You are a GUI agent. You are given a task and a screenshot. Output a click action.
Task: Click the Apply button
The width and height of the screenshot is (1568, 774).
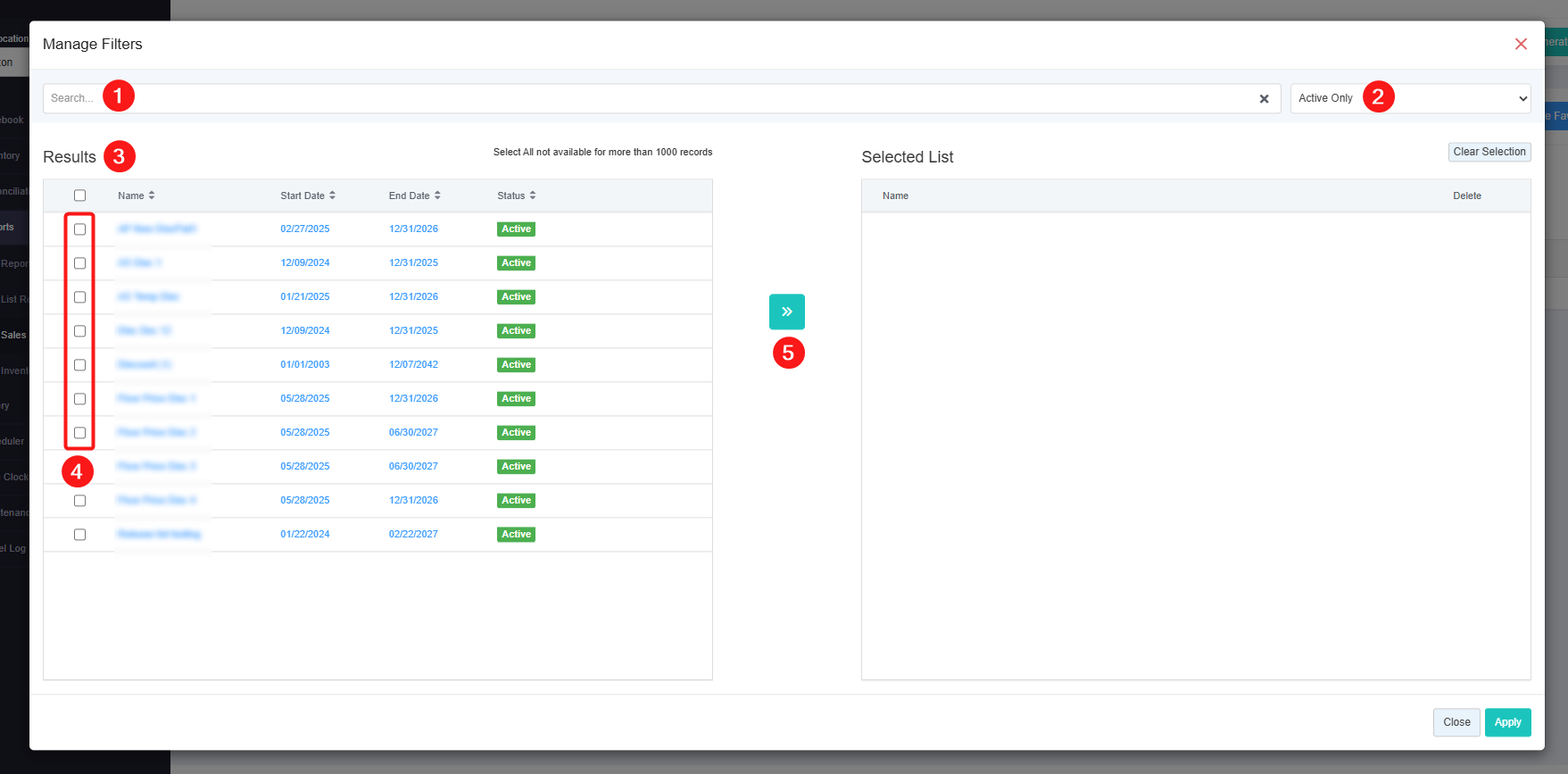[1507, 722]
